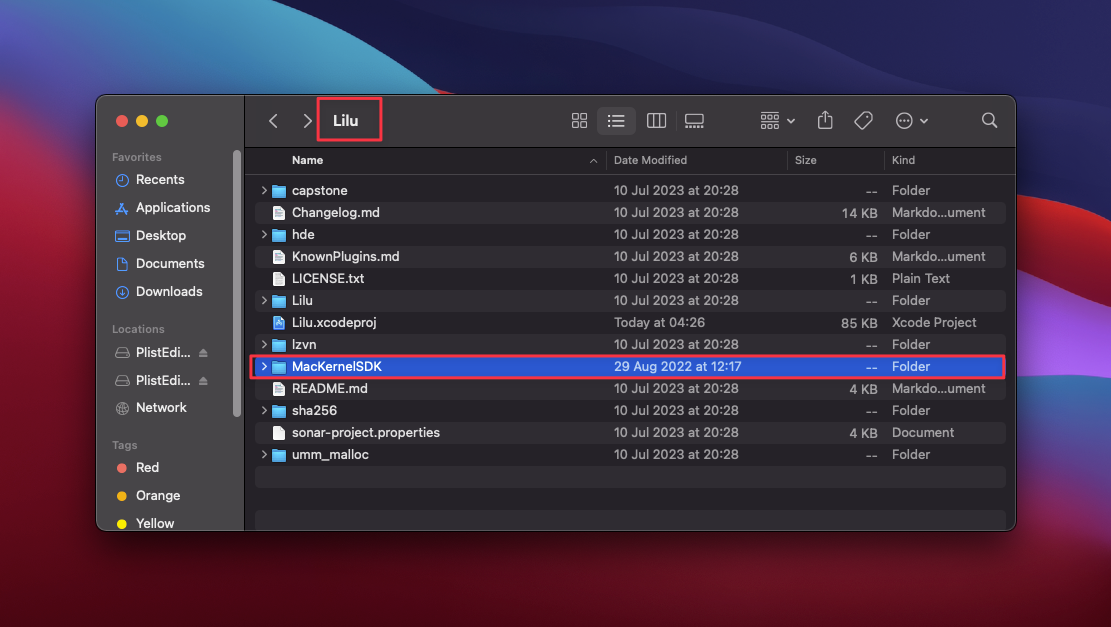Image resolution: width=1111 pixels, height=627 pixels.
Task: Click the '85 KB' size value
Action: (859, 323)
